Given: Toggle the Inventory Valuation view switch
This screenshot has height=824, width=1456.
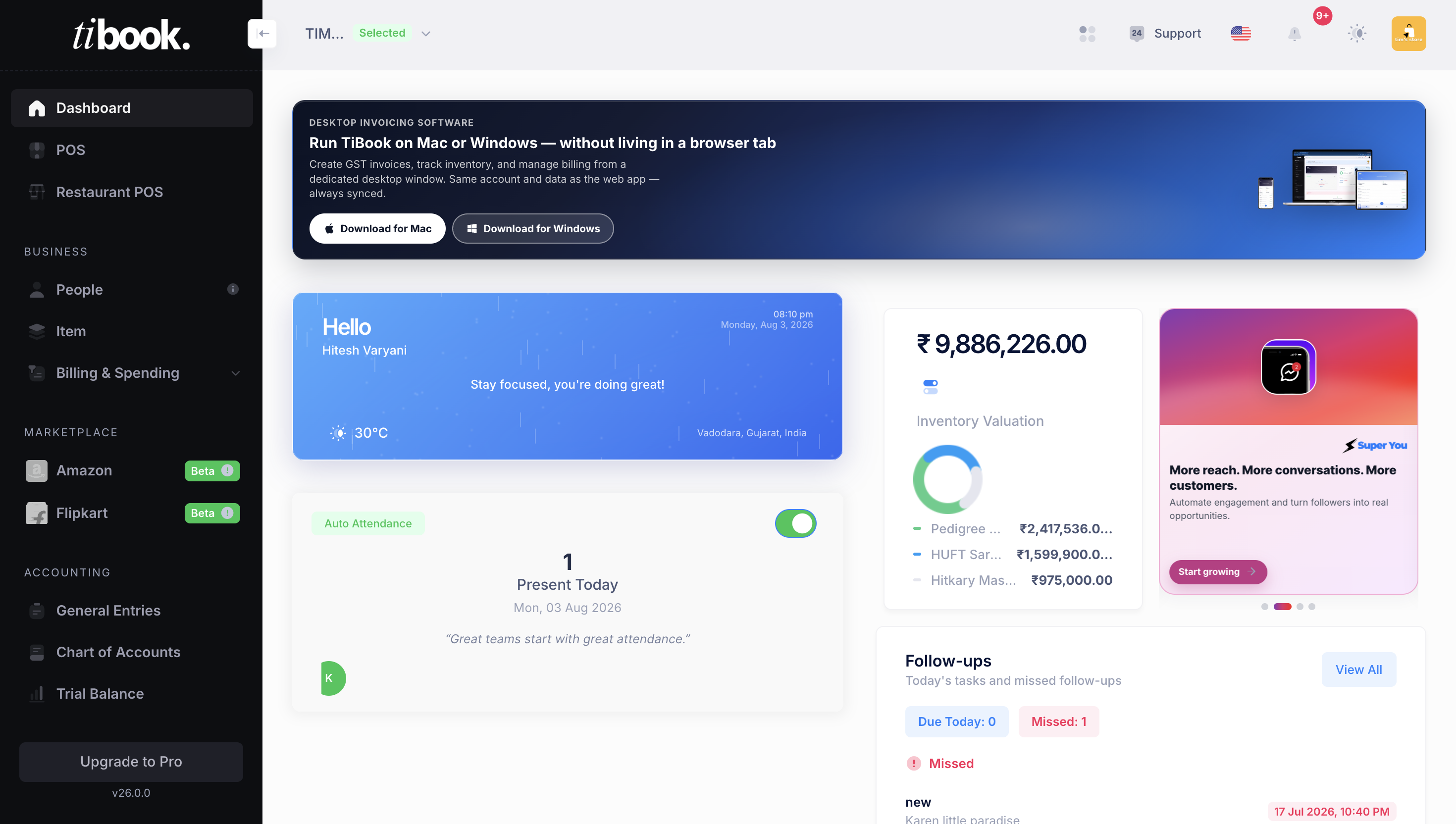Looking at the screenshot, I should [x=930, y=387].
